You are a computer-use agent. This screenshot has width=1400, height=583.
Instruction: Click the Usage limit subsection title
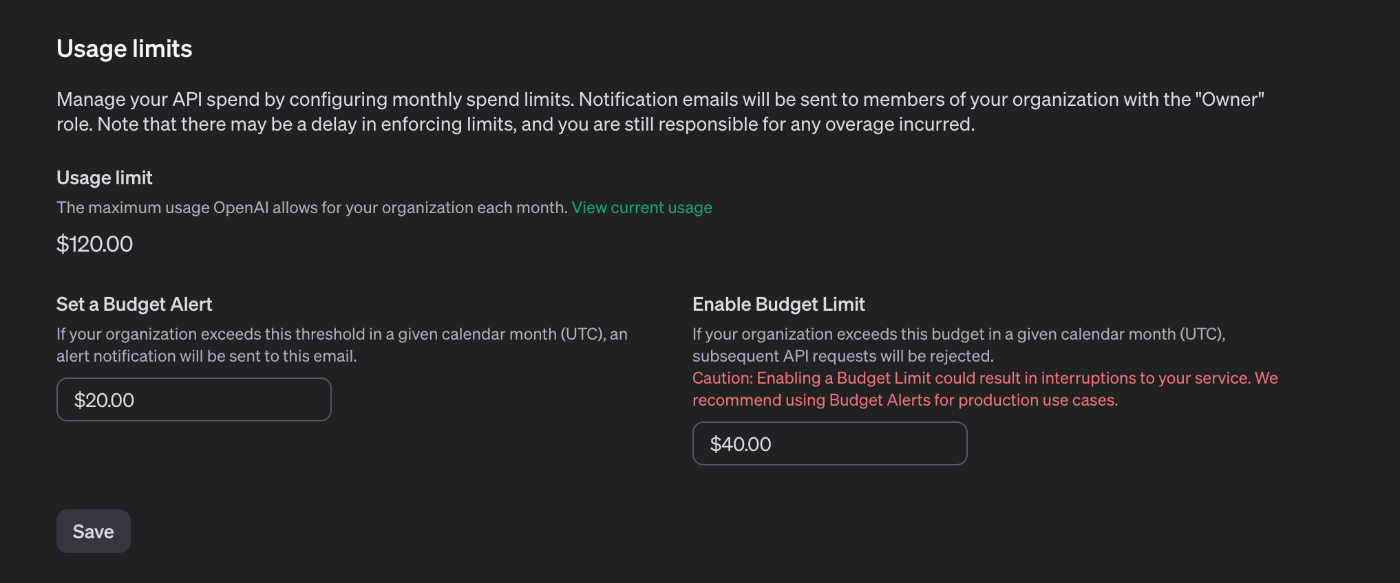pyautogui.click(x=104, y=178)
